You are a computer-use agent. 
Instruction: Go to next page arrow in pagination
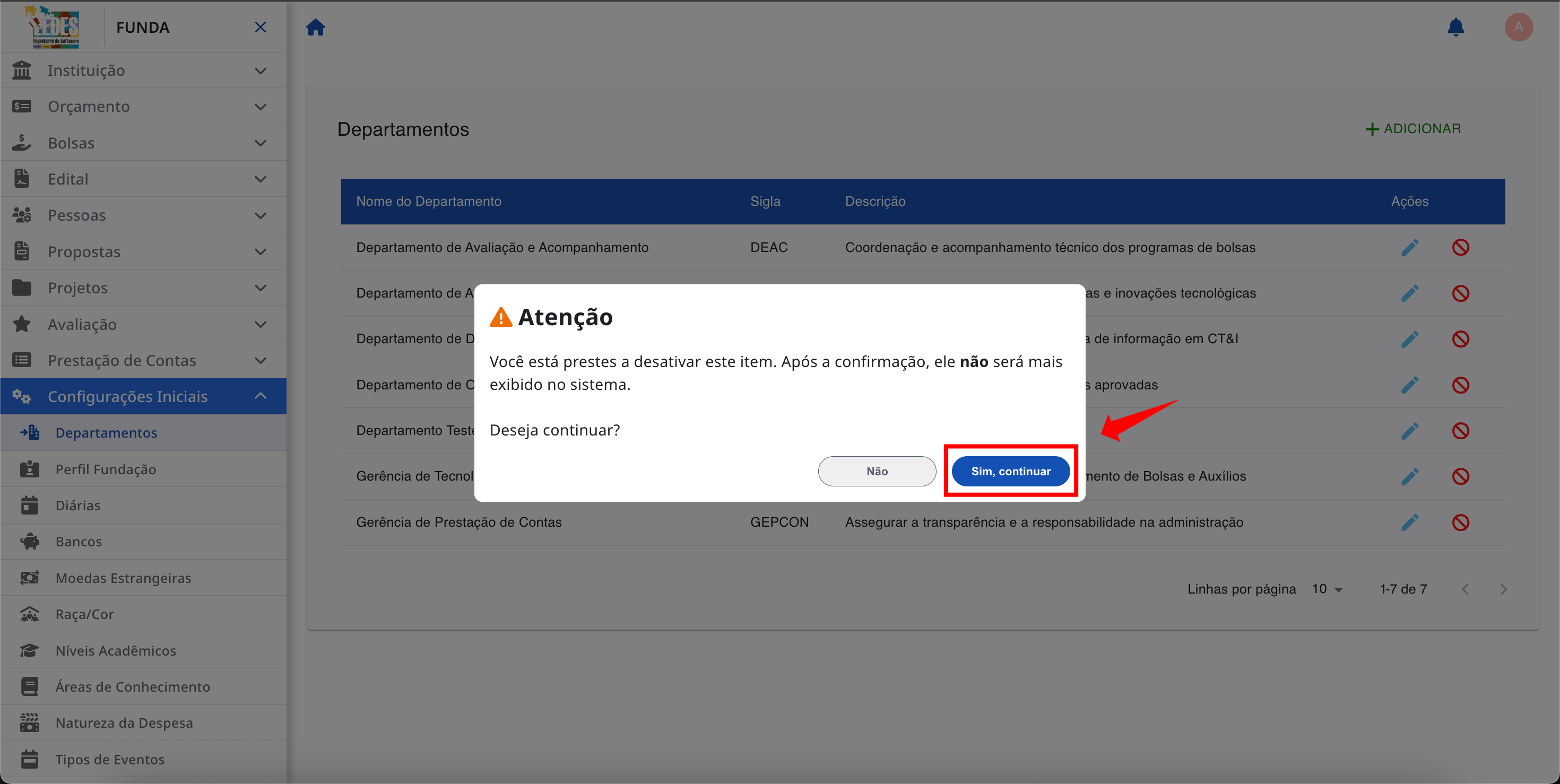[1503, 589]
